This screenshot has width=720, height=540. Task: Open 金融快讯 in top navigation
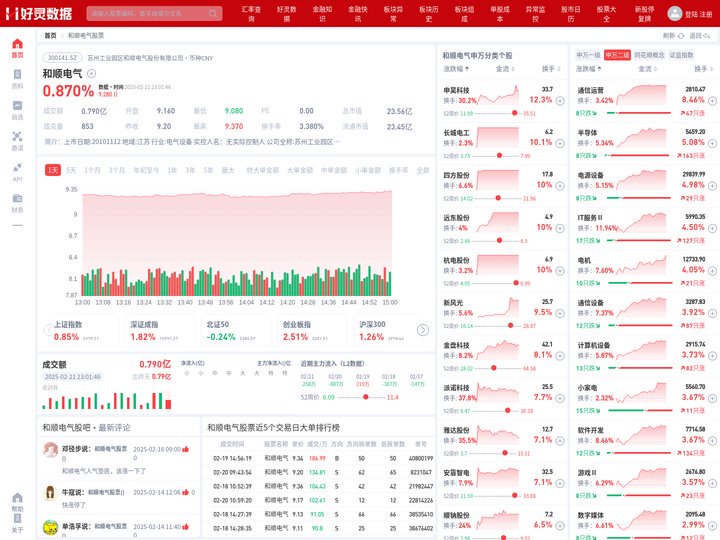coord(358,14)
